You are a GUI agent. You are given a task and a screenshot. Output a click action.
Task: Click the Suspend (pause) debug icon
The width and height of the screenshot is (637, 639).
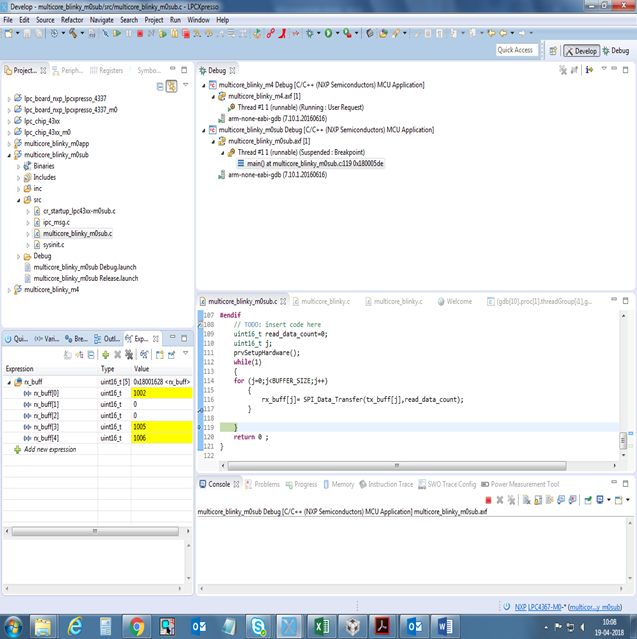[x=129, y=33]
